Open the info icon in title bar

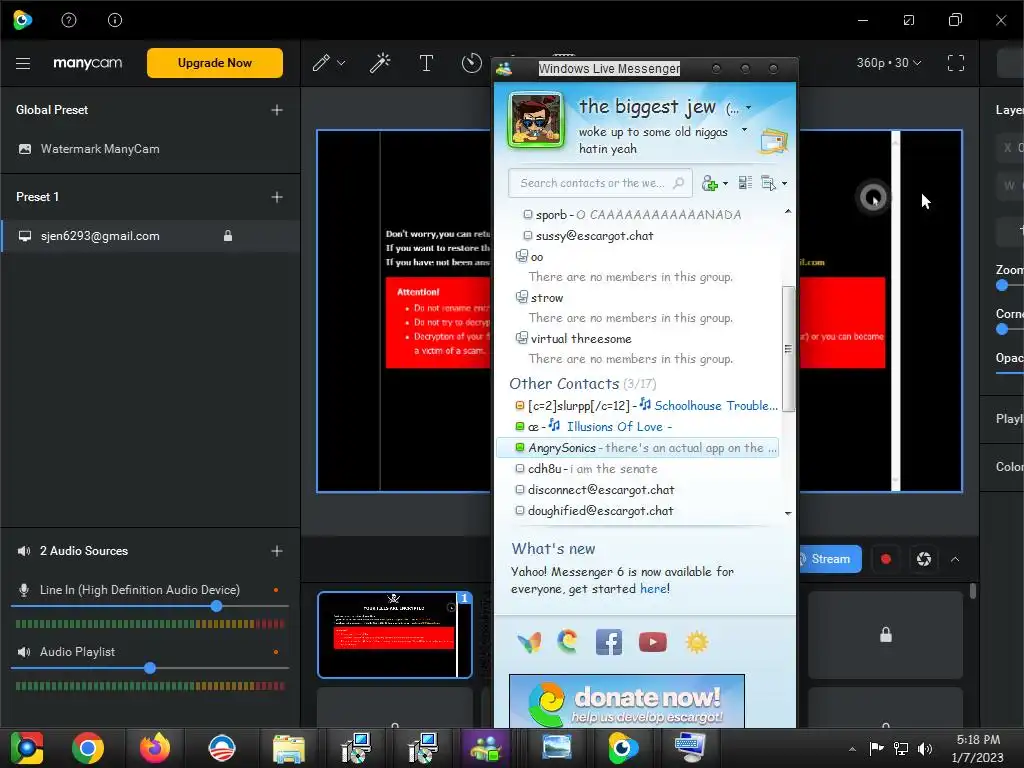tap(115, 20)
